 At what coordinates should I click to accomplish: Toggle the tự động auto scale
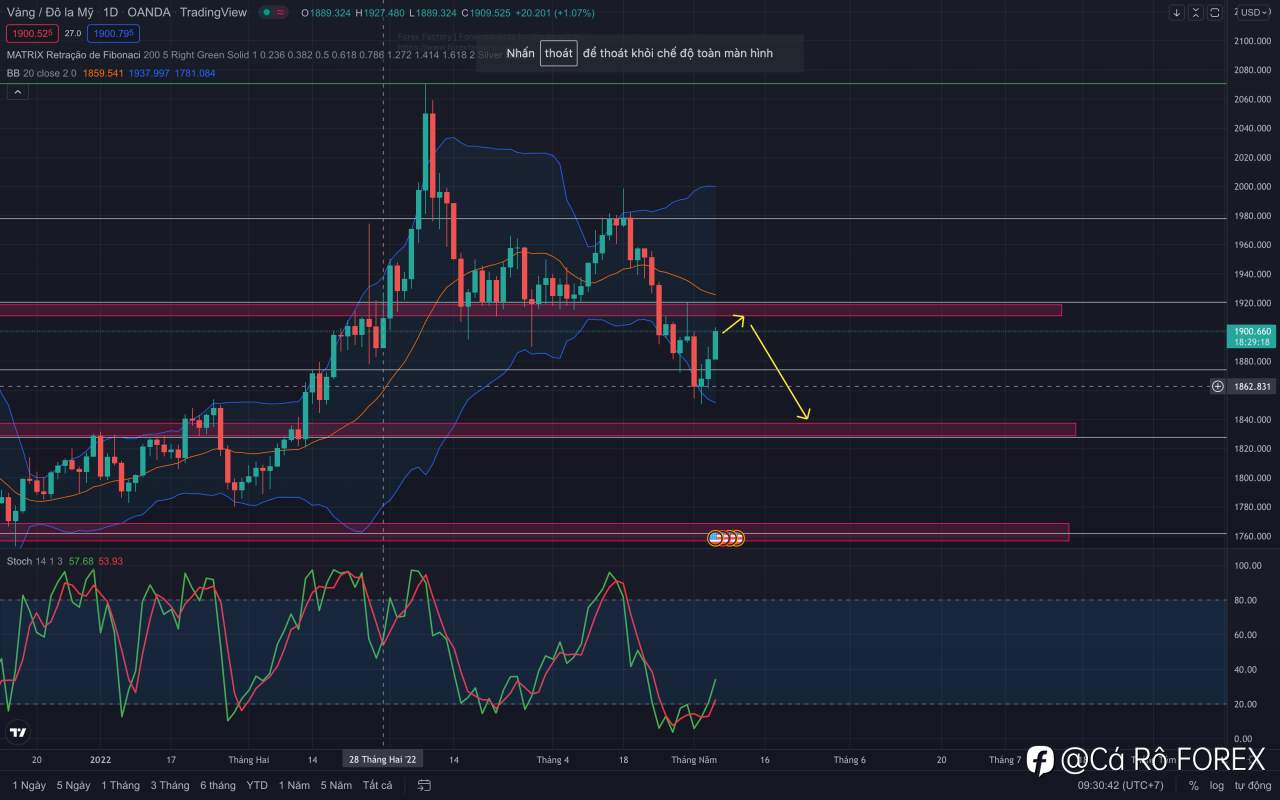1252,786
